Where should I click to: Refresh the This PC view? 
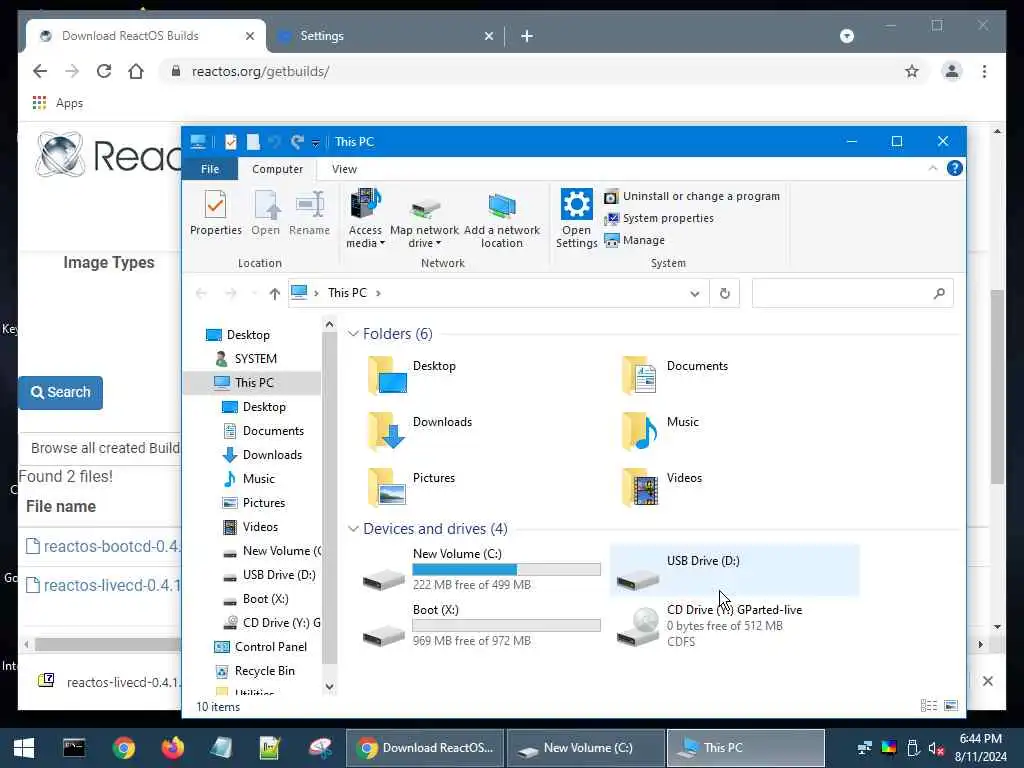click(x=724, y=293)
